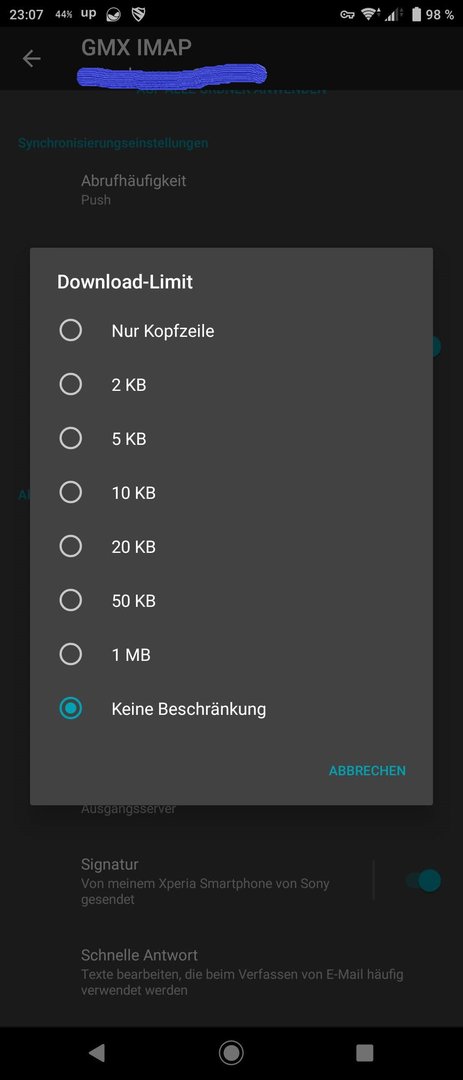
Task: Select the Nur Kopfzeile radio button
Action: tap(70, 331)
